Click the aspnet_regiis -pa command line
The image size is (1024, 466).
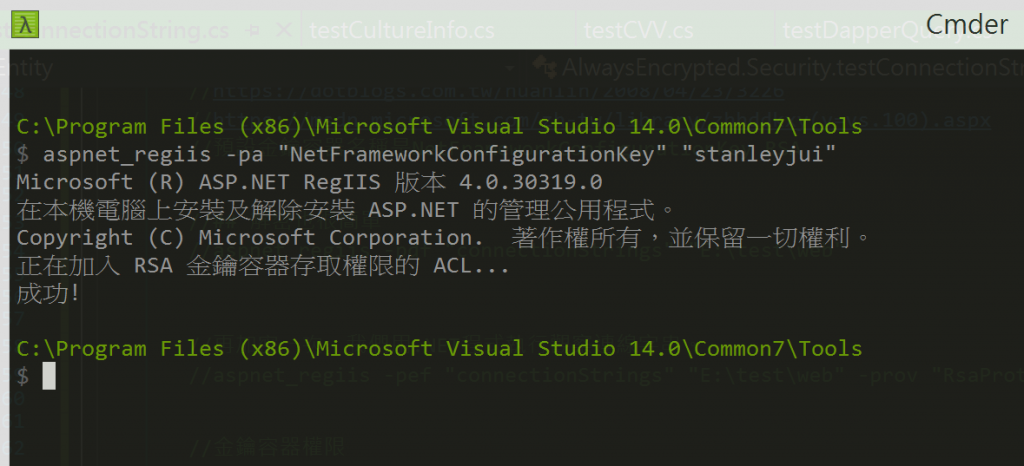pos(426,155)
